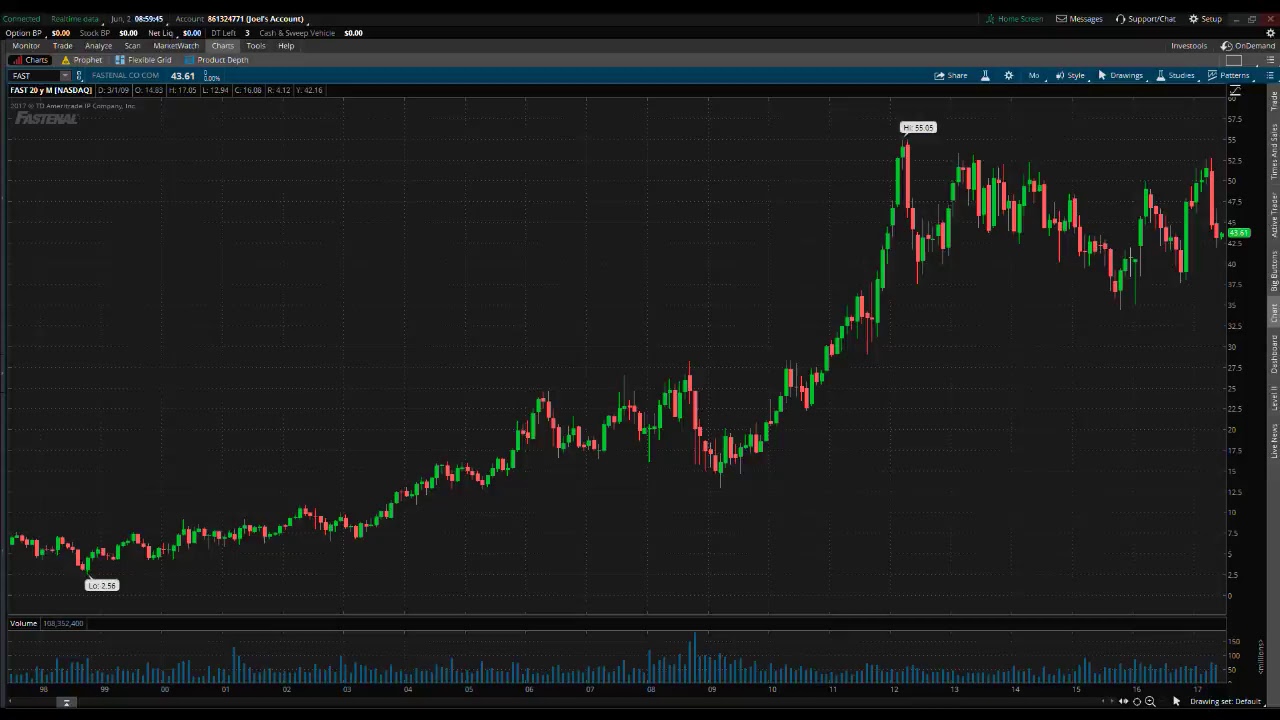Switch to the Trade tab
This screenshot has height=720, width=1280.
pyautogui.click(x=62, y=46)
